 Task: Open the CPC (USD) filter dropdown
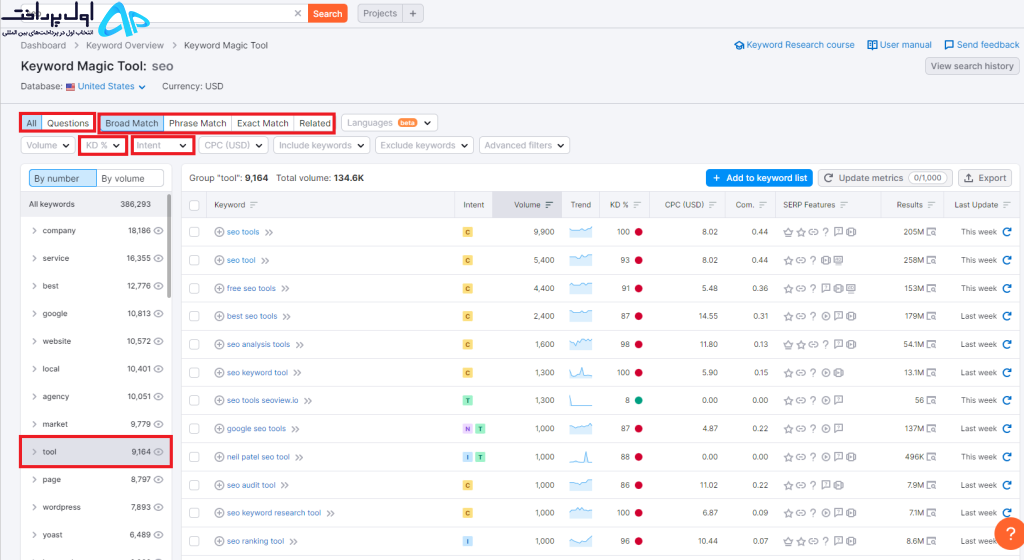pos(233,145)
